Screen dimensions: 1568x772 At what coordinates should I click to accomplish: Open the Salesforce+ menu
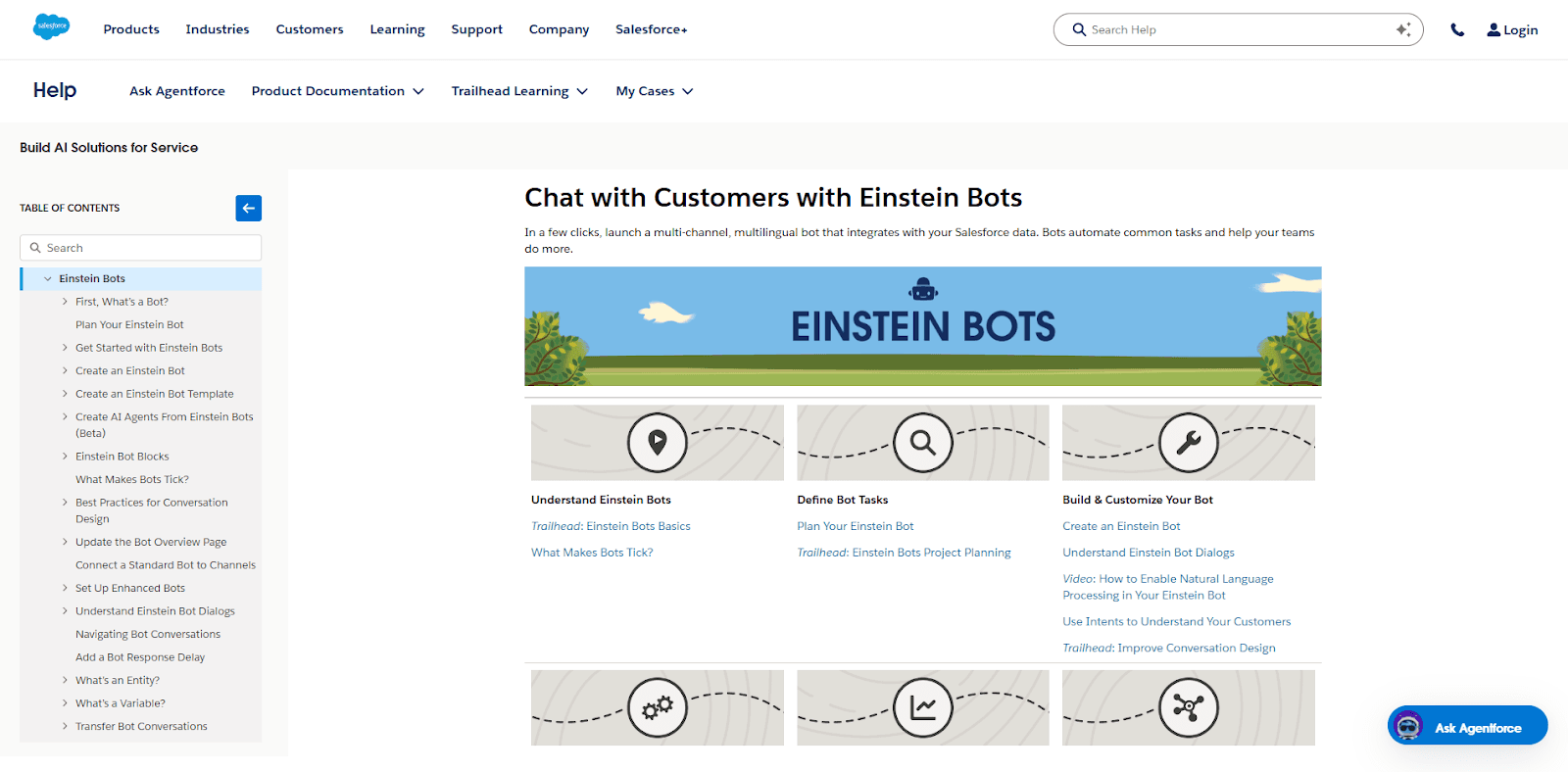pos(651,29)
